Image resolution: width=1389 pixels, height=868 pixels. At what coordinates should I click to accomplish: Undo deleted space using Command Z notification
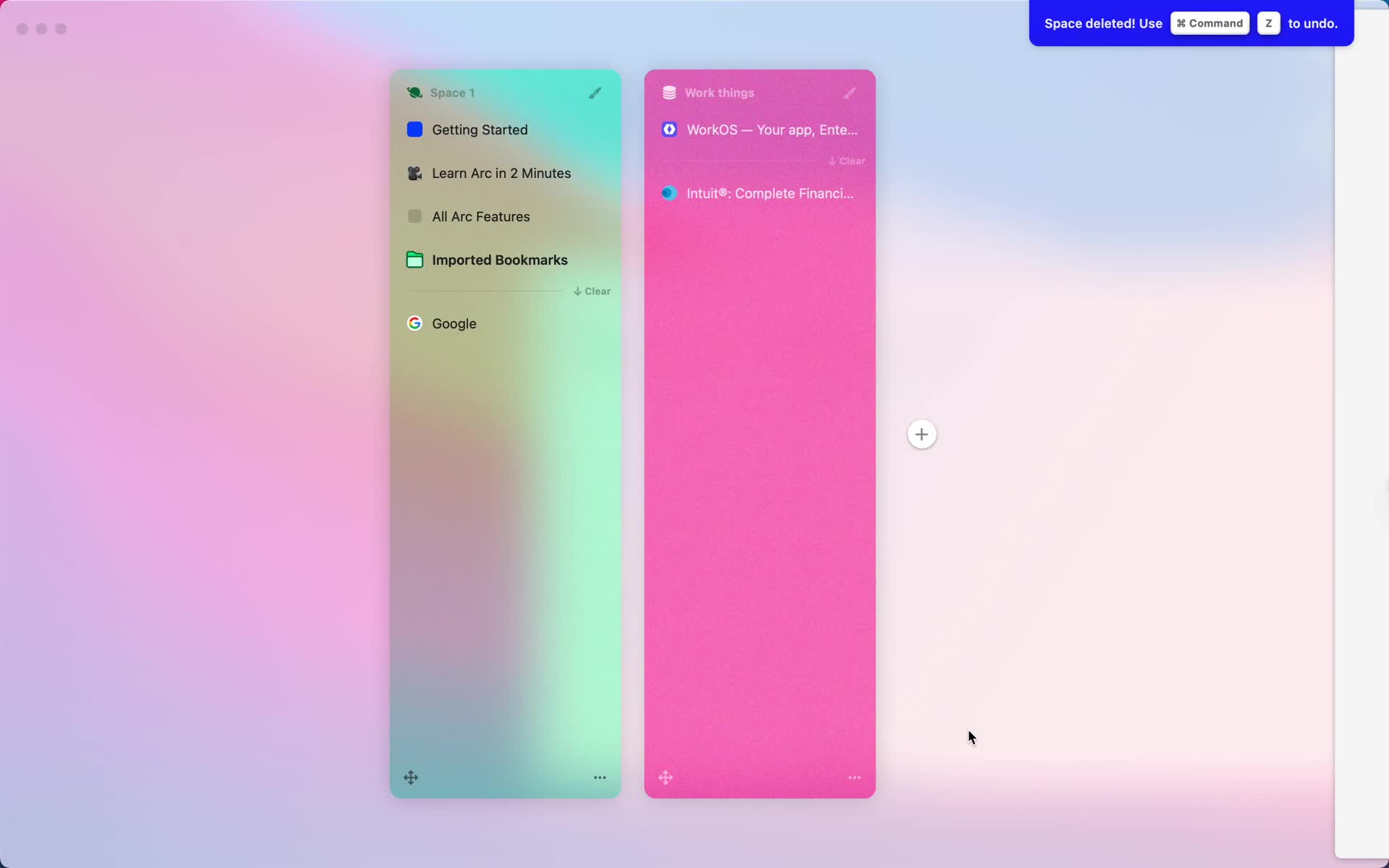click(x=1191, y=22)
